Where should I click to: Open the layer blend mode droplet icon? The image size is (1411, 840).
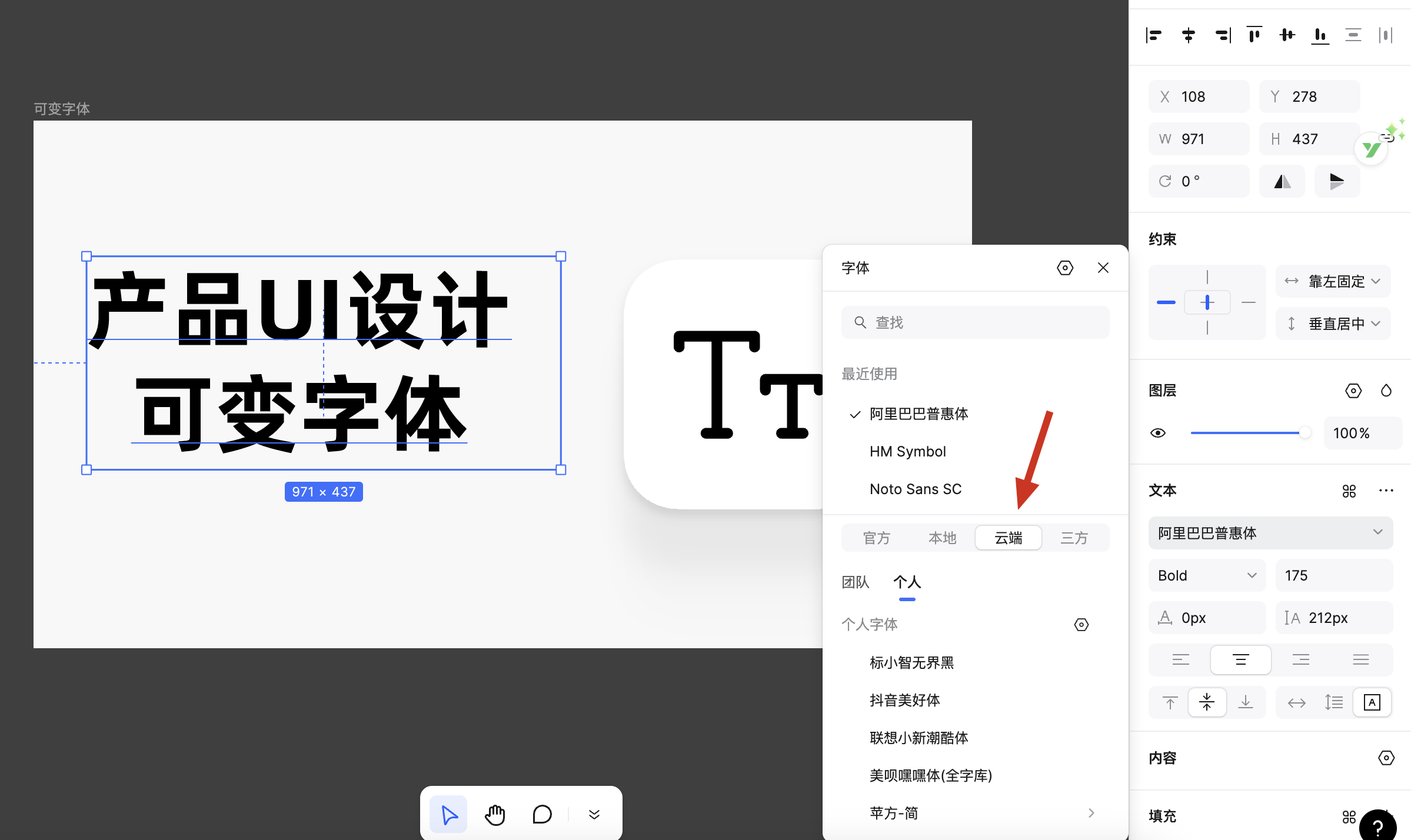(x=1386, y=391)
